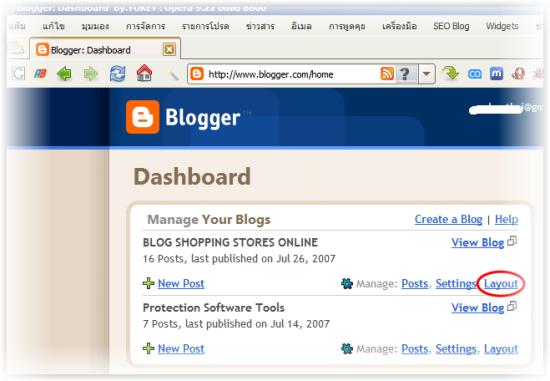The image size is (550, 381).
Task: Click the red swirl toolbar icon
Action: pyautogui.click(x=518, y=74)
